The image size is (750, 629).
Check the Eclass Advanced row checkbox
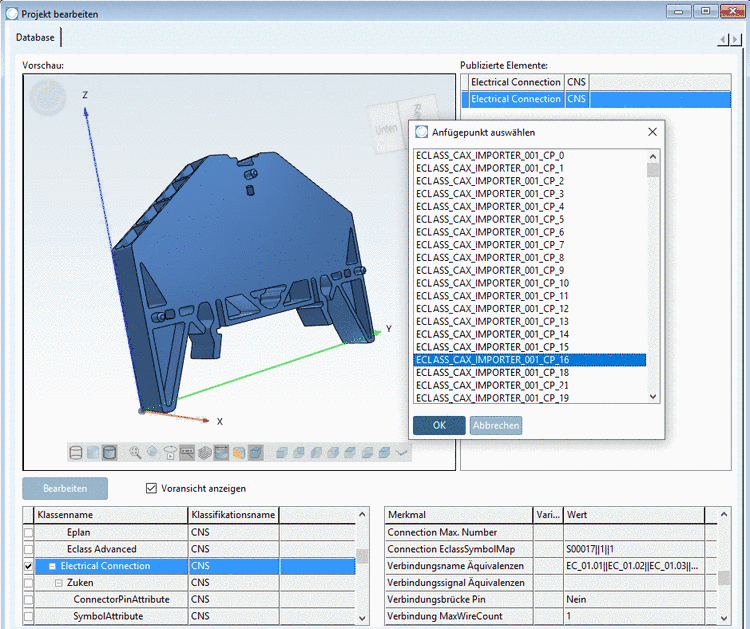coord(28,549)
